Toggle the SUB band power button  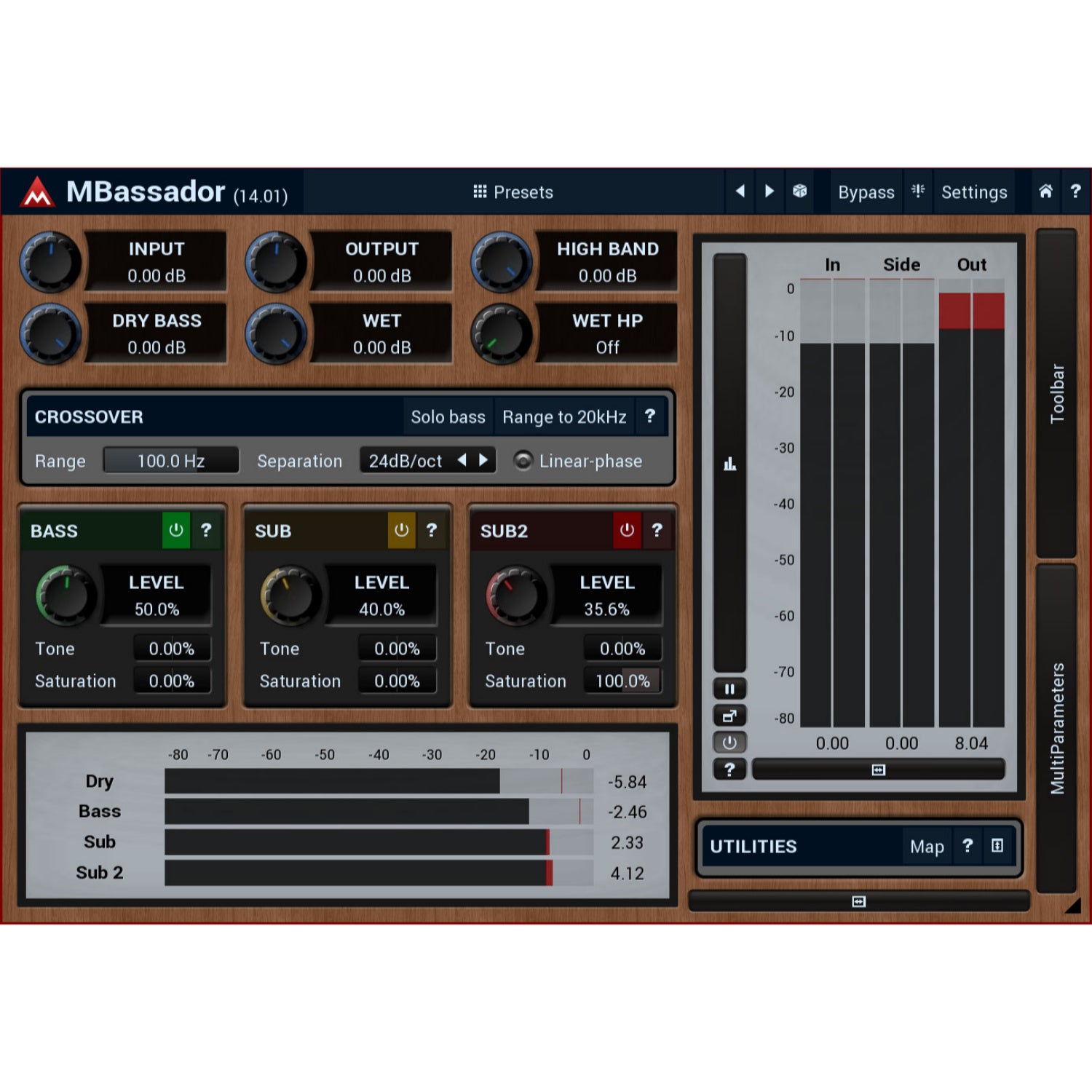click(x=401, y=530)
